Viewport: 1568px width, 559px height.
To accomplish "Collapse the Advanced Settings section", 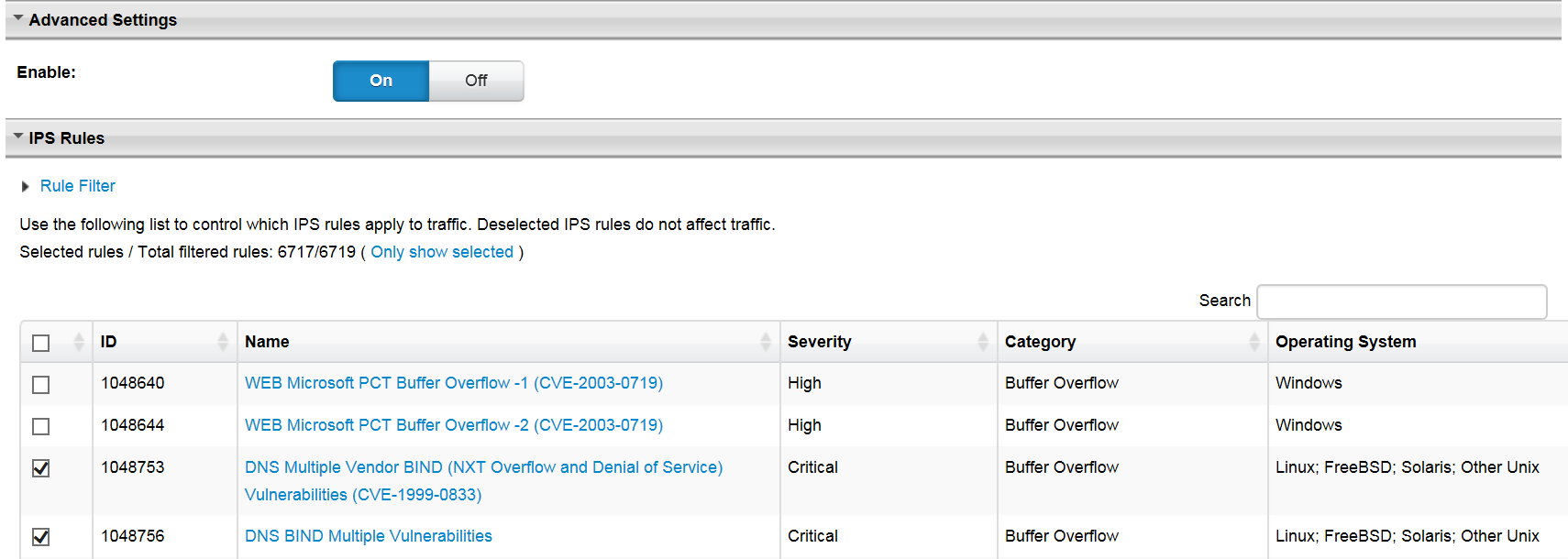I will pyautogui.click(x=18, y=18).
